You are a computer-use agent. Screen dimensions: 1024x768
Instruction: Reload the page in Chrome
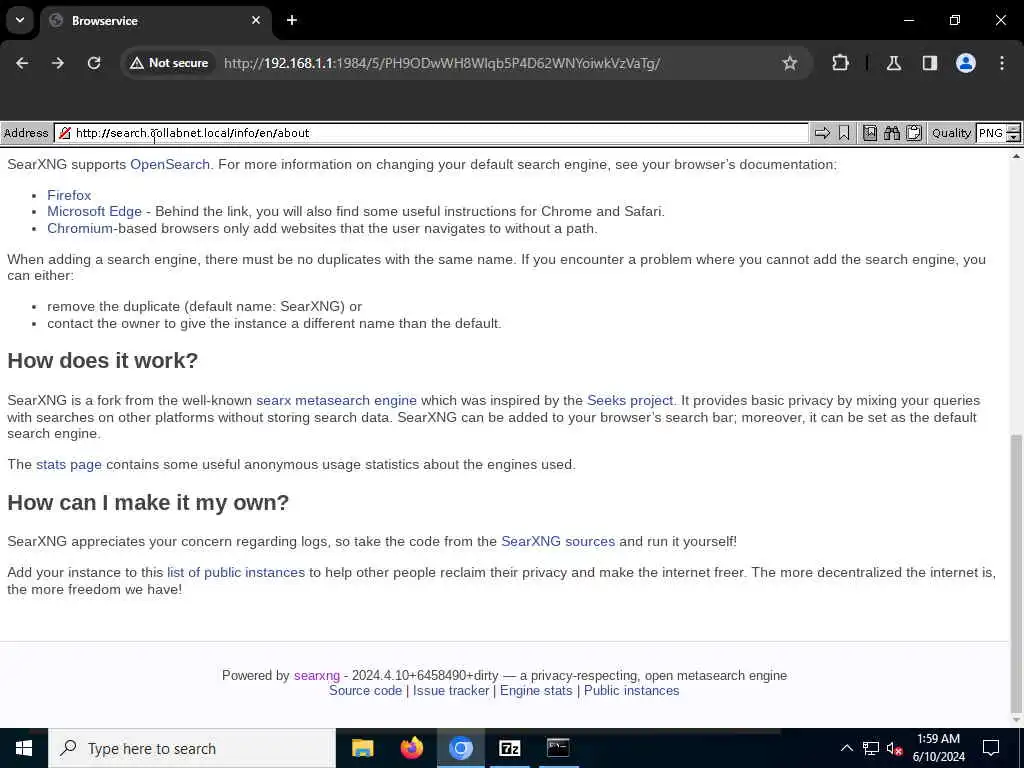click(94, 63)
